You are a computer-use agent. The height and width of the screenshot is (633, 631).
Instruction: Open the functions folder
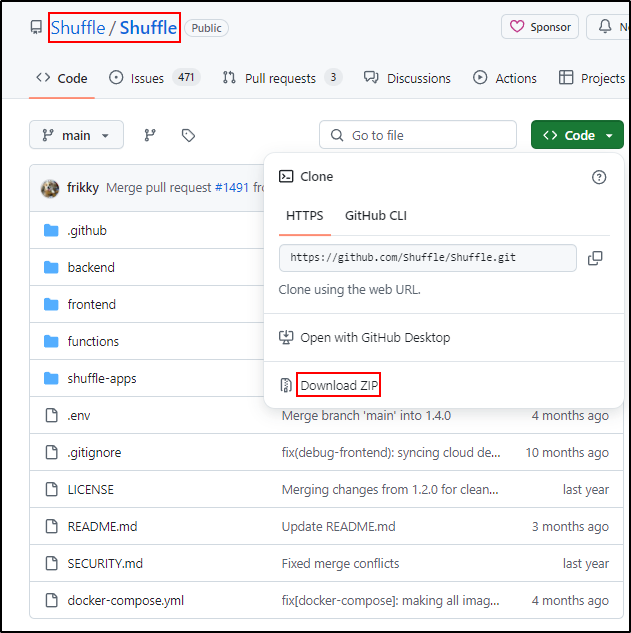click(x=93, y=342)
